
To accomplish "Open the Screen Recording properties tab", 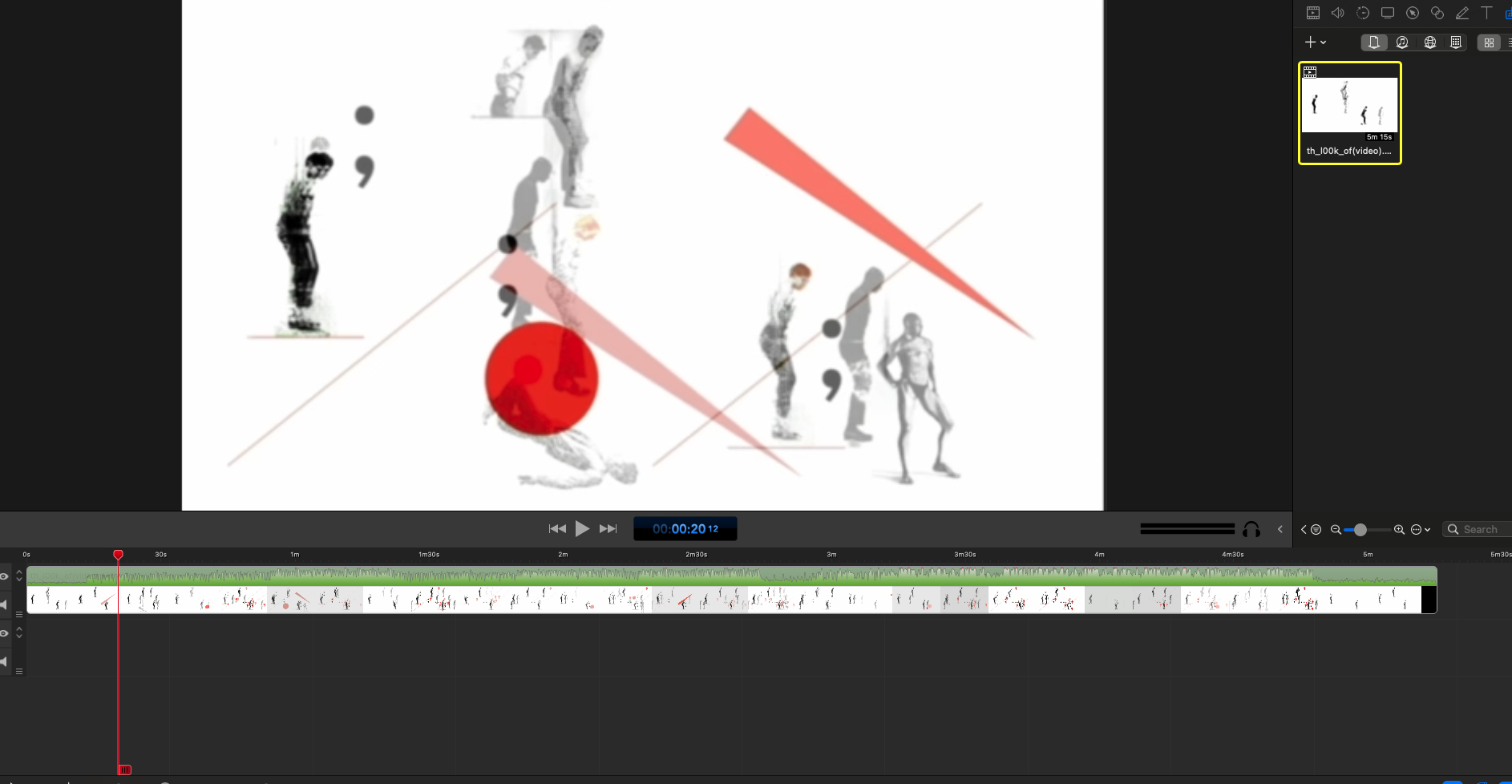I will (x=1388, y=13).
